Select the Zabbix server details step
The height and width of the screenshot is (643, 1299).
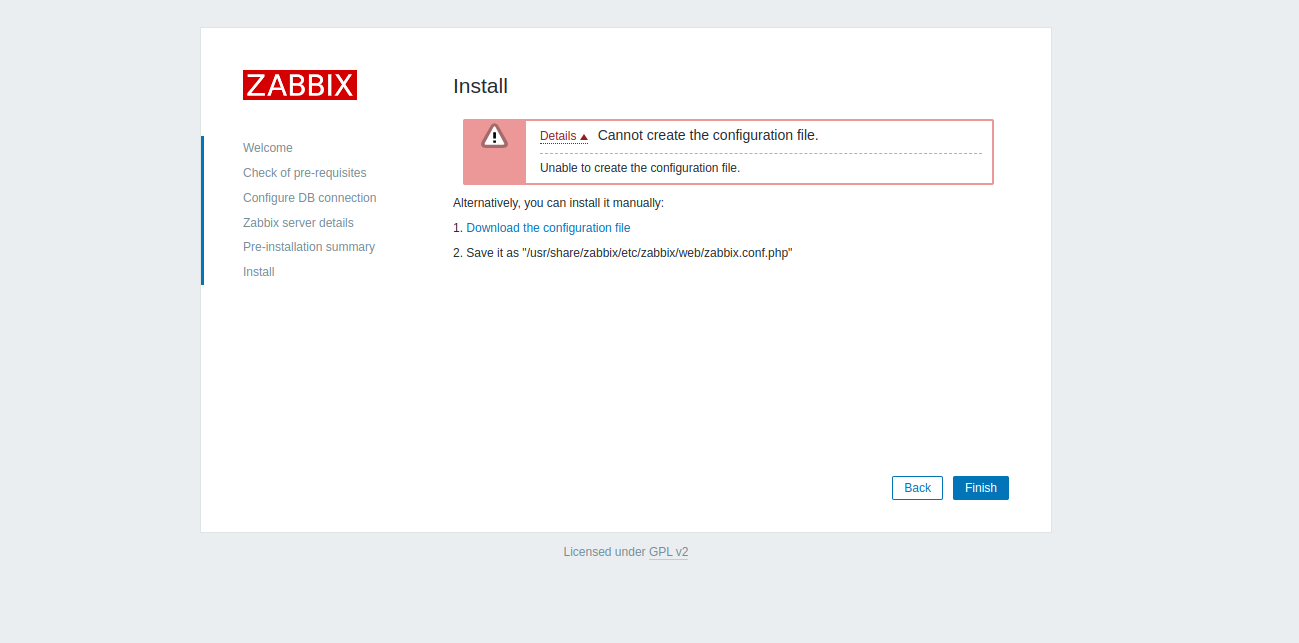click(298, 223)
